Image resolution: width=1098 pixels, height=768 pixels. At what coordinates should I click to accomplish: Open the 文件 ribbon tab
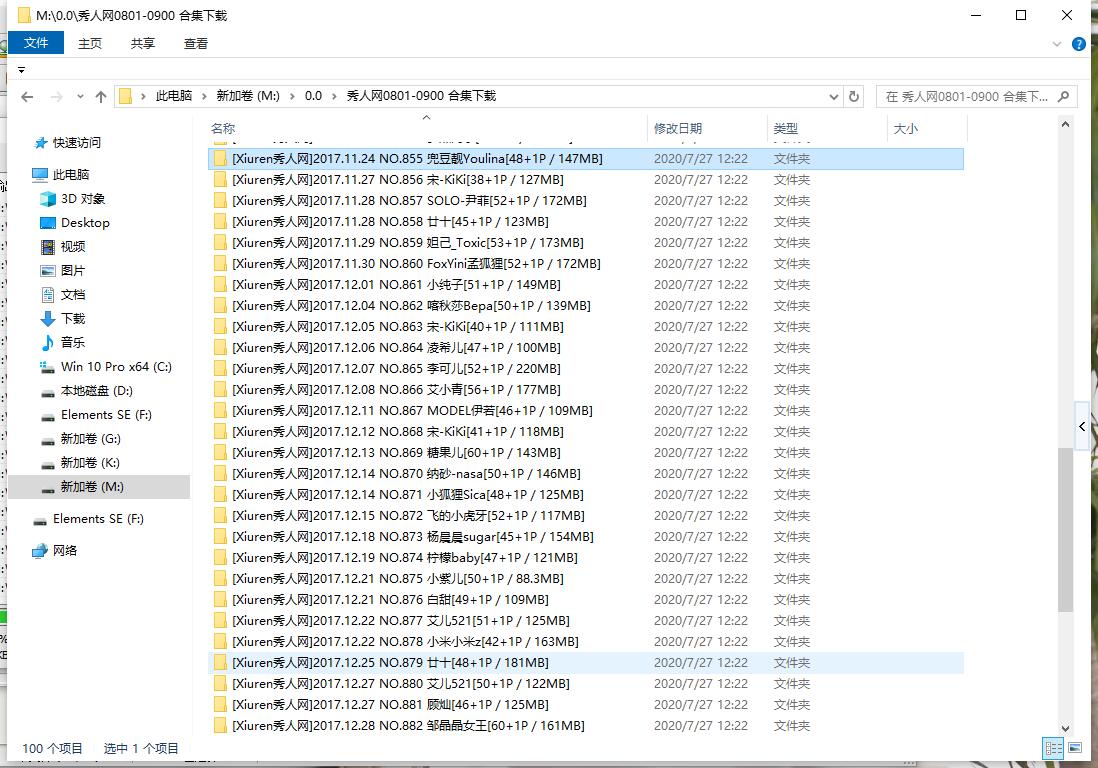[x=36, y=43]
